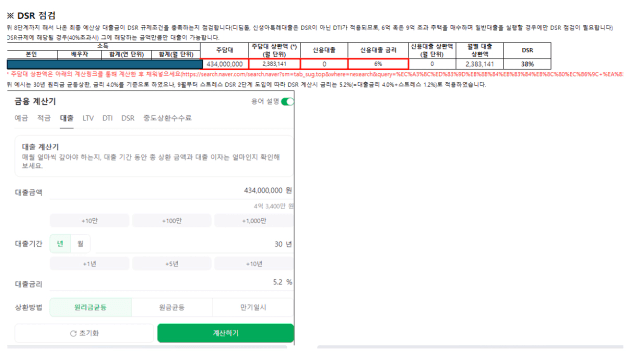
Task: Click the 본인 column header
Action: pos(32,55)
